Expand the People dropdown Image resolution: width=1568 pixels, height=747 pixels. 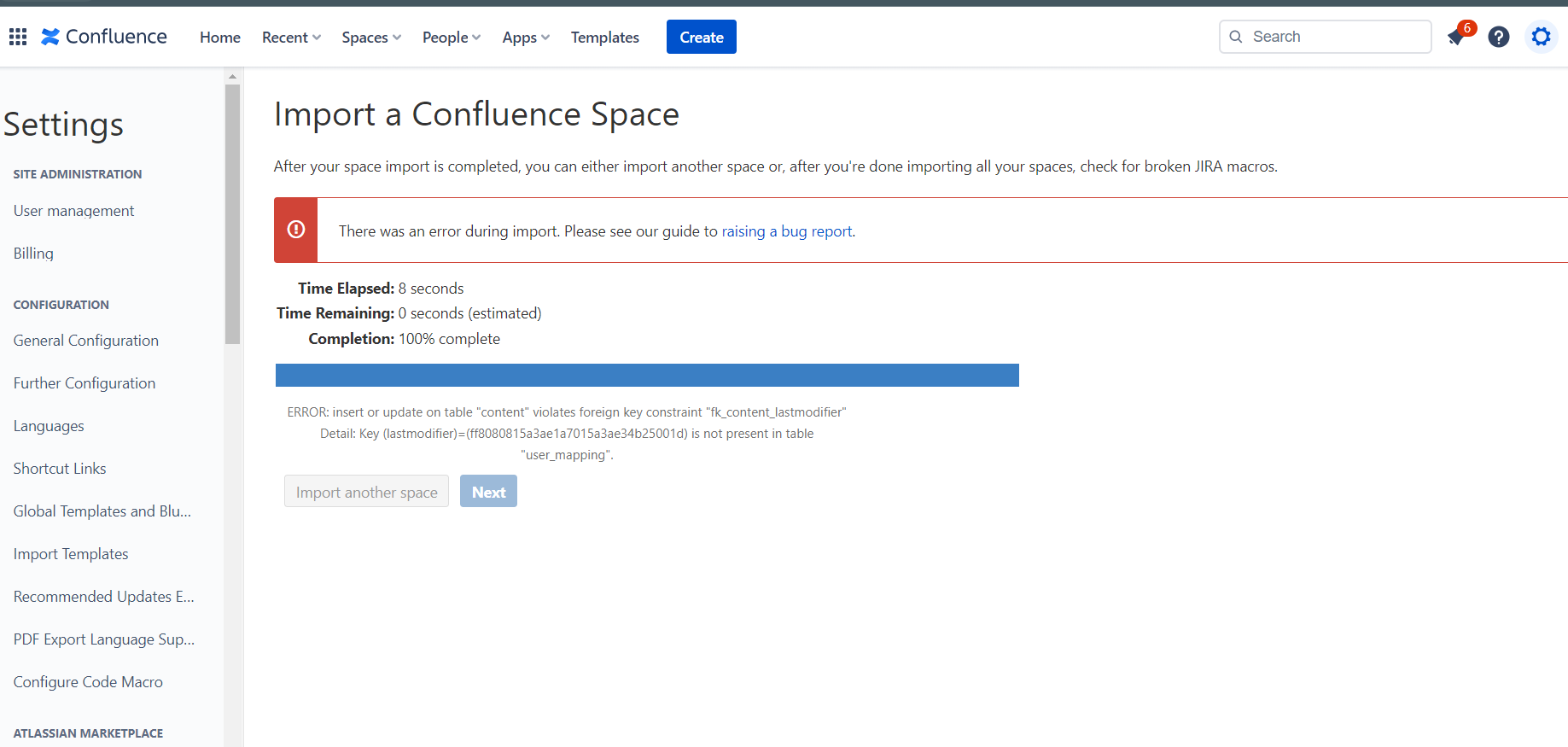(452, 38)
